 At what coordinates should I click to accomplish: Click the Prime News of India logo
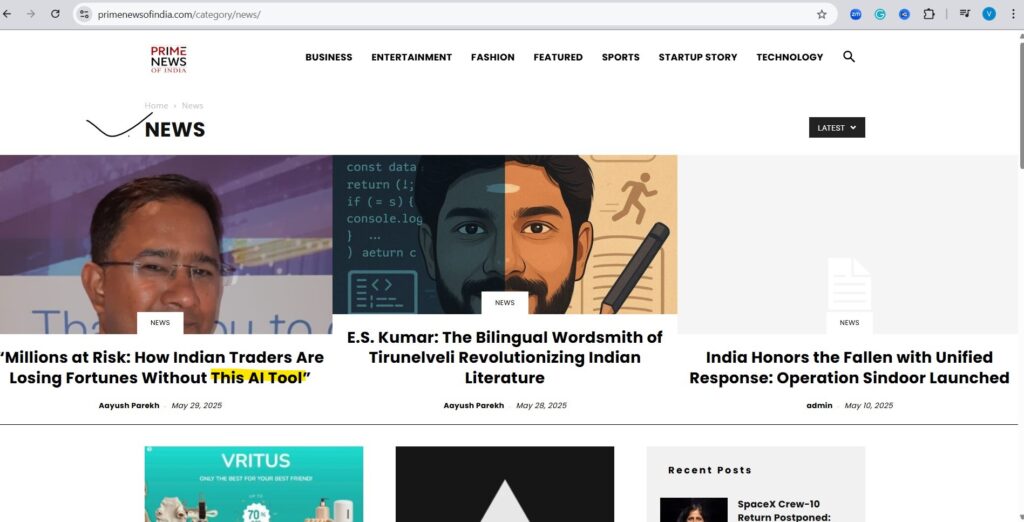click(x=168, y=59)
